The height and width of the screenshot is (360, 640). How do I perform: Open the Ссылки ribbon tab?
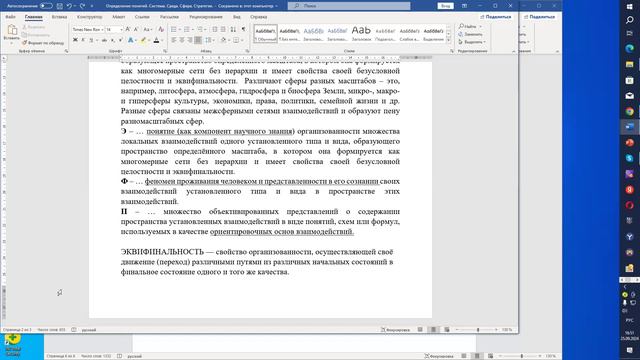(x=142, y=17)
